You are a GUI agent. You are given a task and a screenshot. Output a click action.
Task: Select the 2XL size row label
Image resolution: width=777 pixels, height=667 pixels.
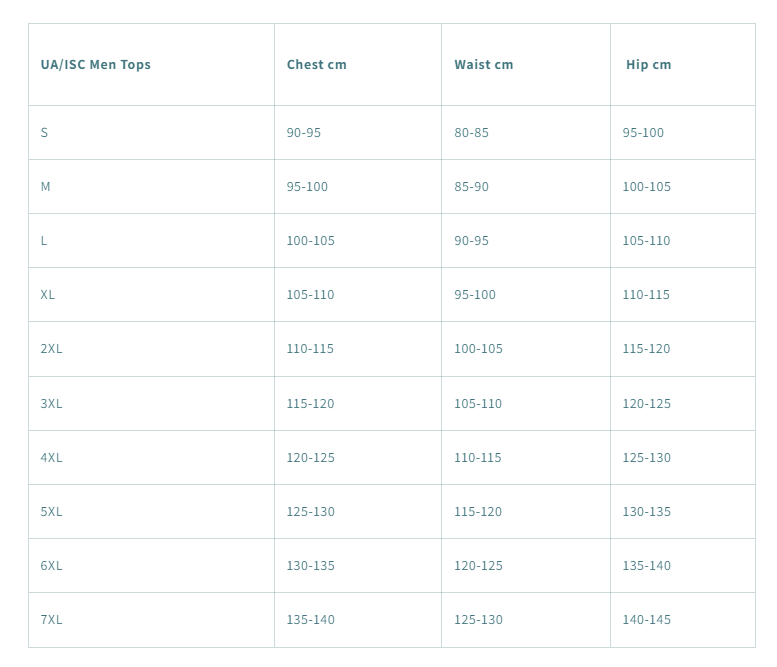51,349
